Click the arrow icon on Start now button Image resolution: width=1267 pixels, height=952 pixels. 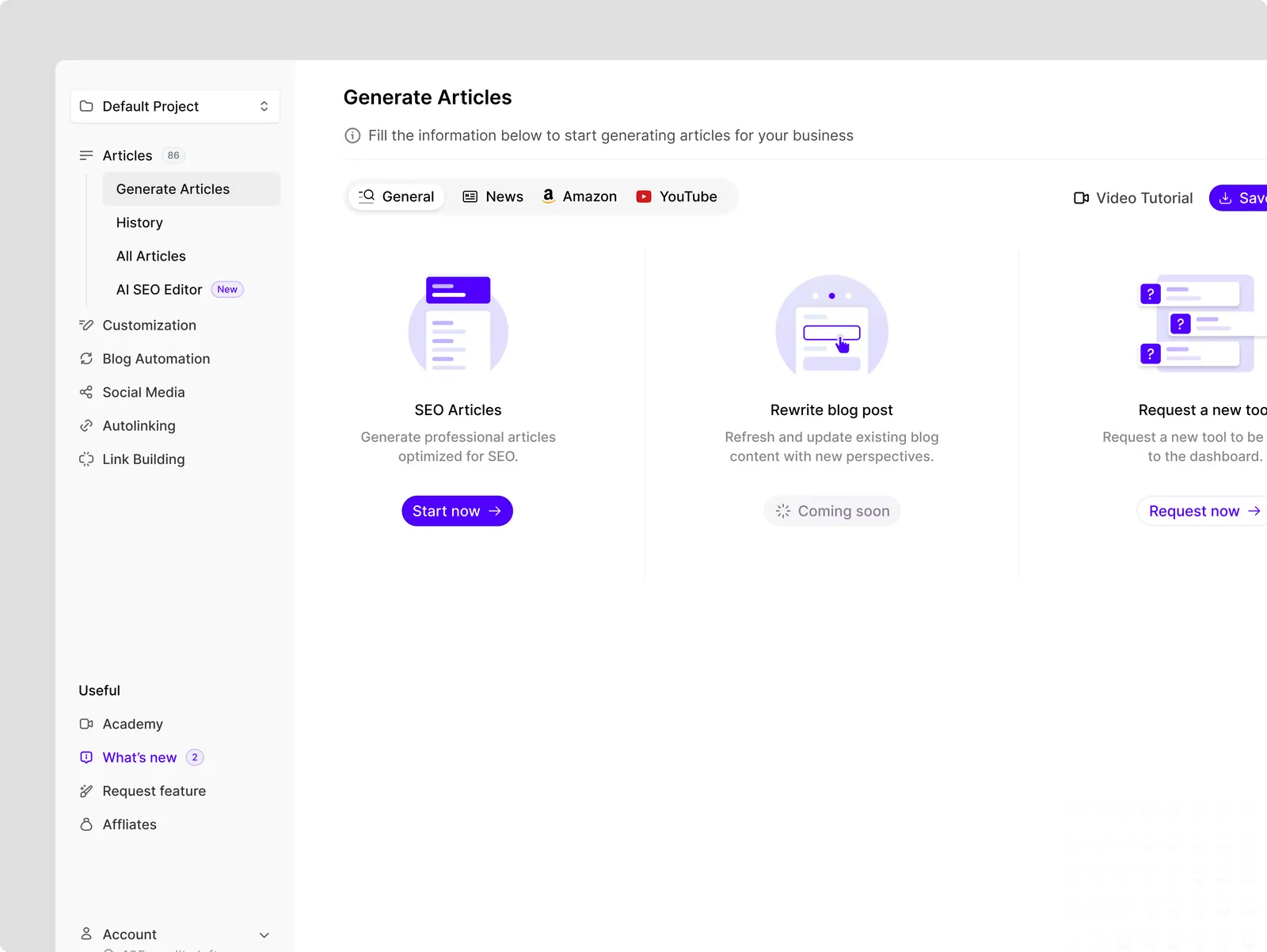pyautogui.click(x=495, y=511)
